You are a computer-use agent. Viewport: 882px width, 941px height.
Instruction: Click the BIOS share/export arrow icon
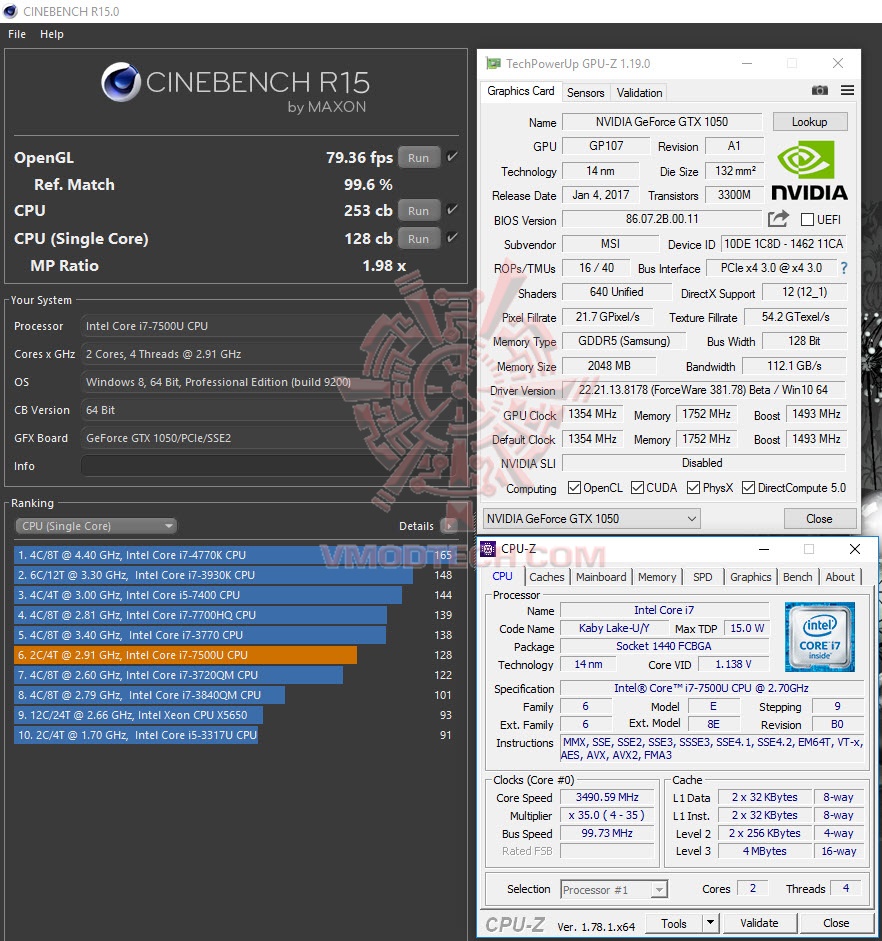[778, 219]
